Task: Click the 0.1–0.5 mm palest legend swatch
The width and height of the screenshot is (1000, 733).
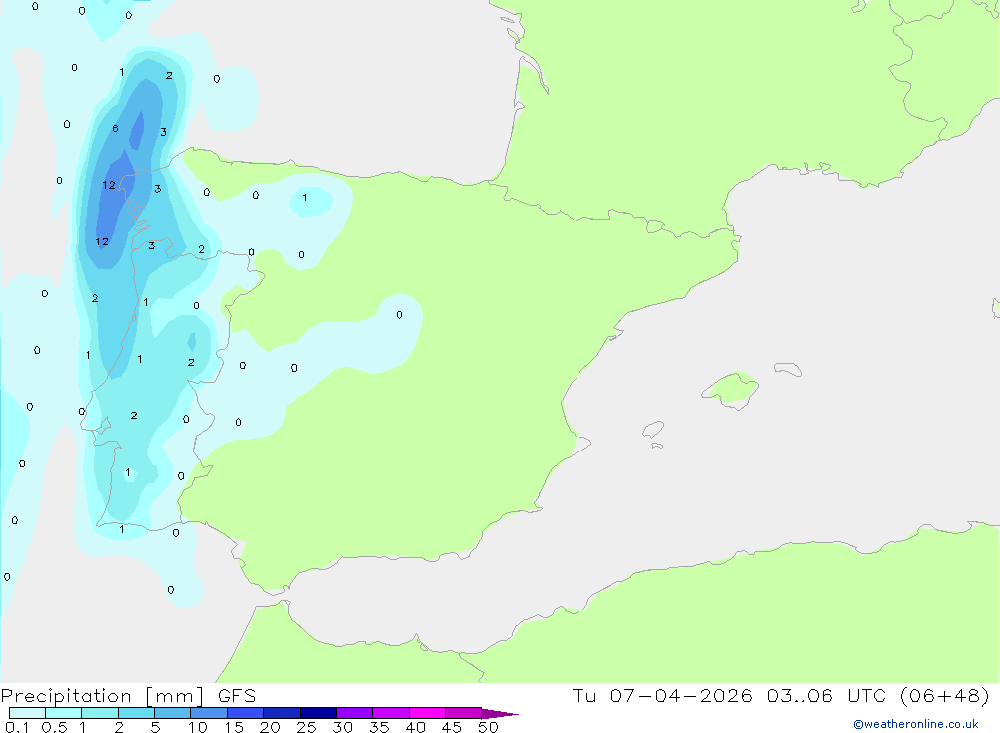Action: (27, 713)
